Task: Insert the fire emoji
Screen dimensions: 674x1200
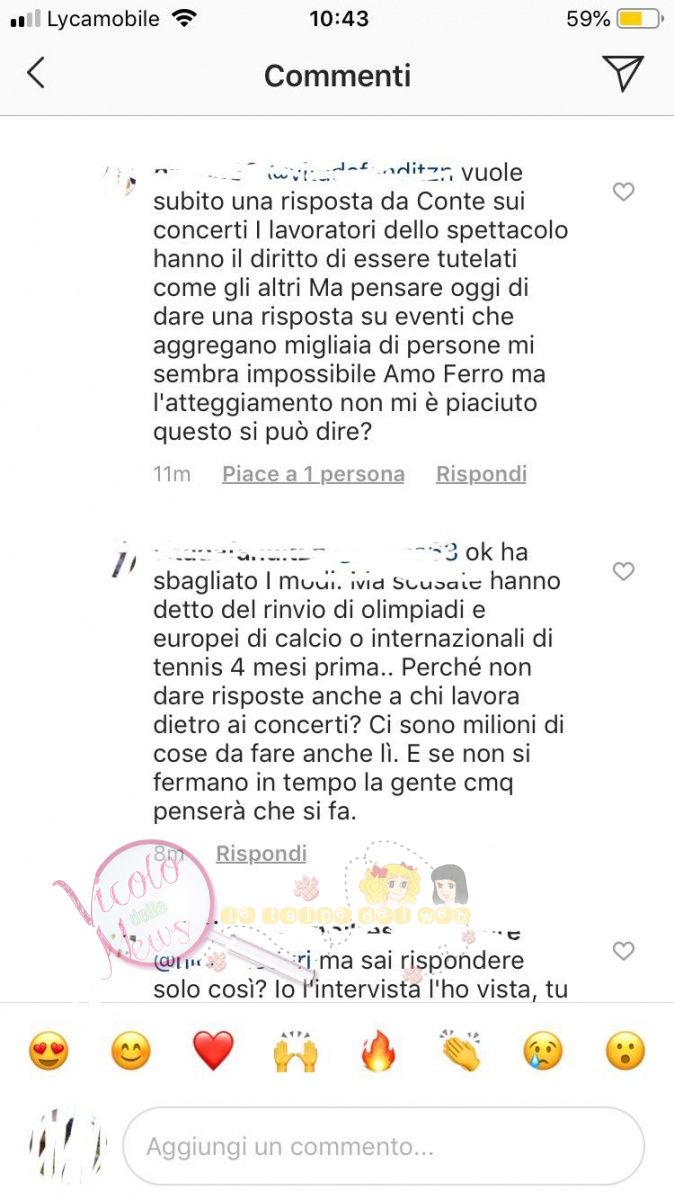Action: point(378,1052)
